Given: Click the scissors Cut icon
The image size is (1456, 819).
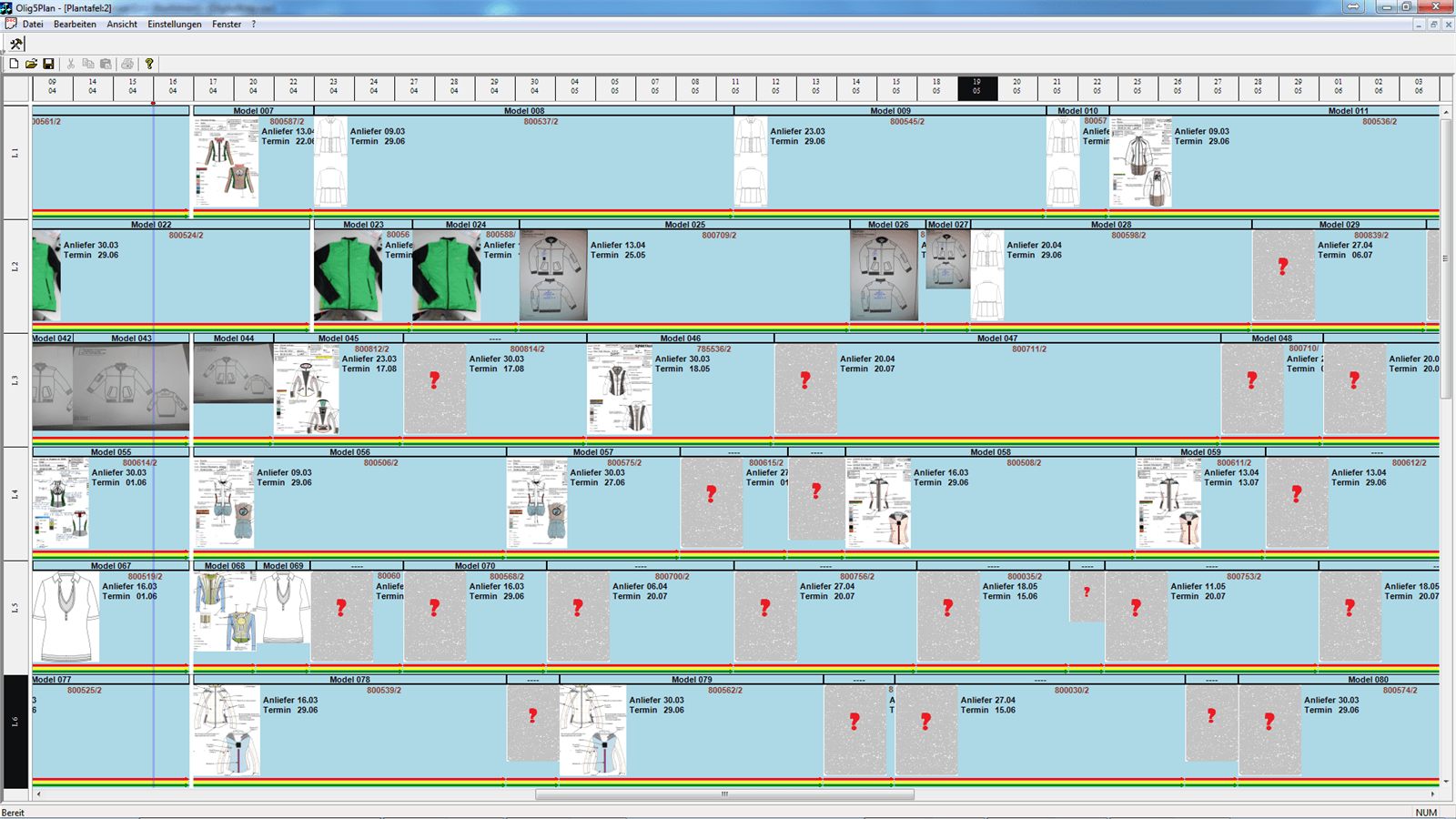Looking at the screenshot, I should (71, 64).
